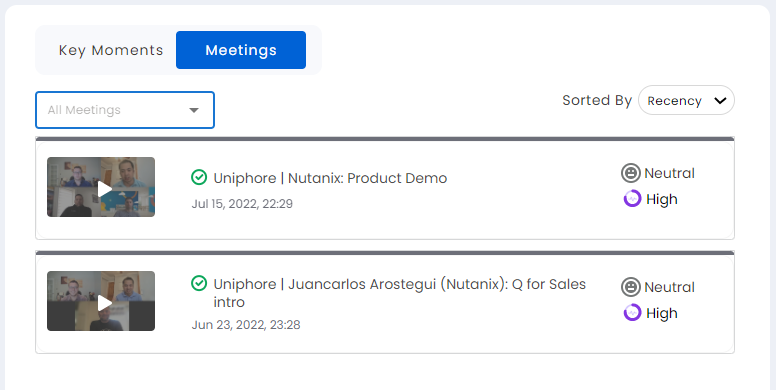776x390 pixels.
Task: Open Juancarlos Arostegui Q for Sales intro meeting
Action: click(x=399, y=293)
